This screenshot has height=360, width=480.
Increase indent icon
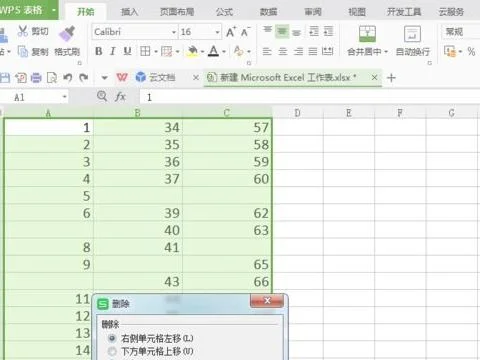(x=328, y=31)
